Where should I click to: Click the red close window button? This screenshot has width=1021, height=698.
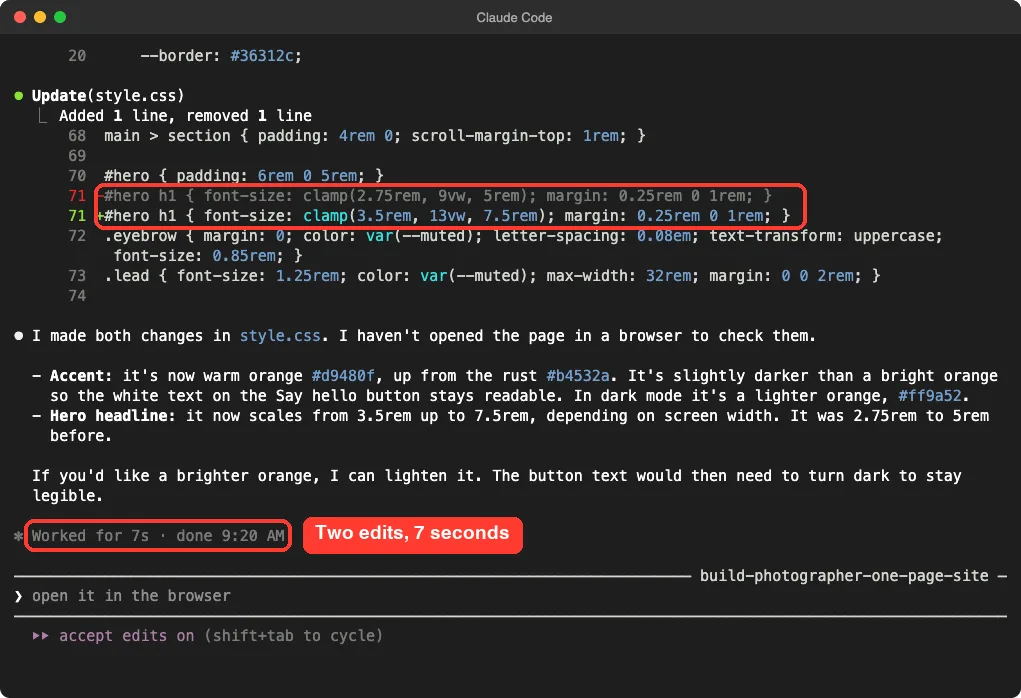[20, 17]
